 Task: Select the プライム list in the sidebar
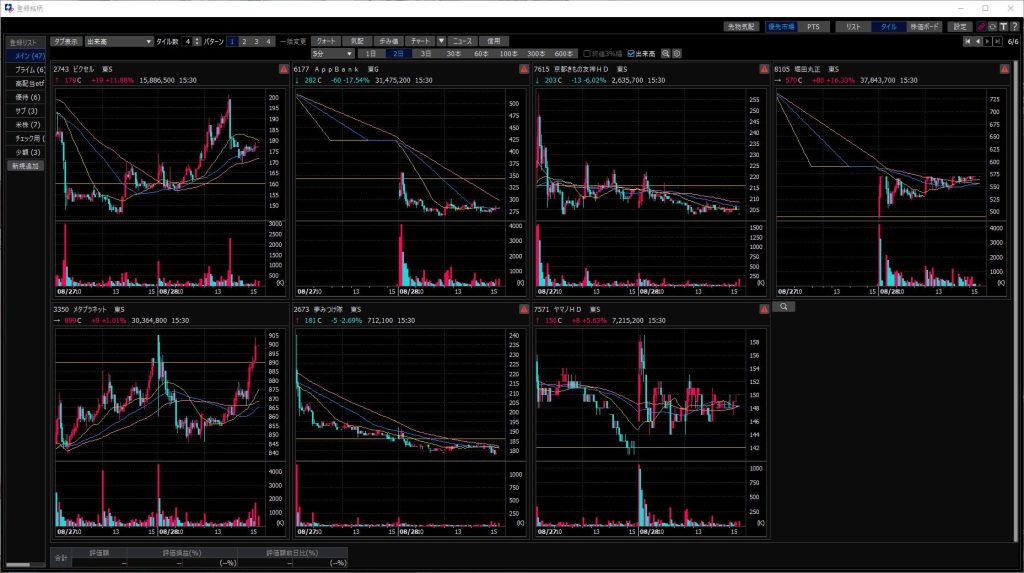pyautogui.click(x=27, y=69)
